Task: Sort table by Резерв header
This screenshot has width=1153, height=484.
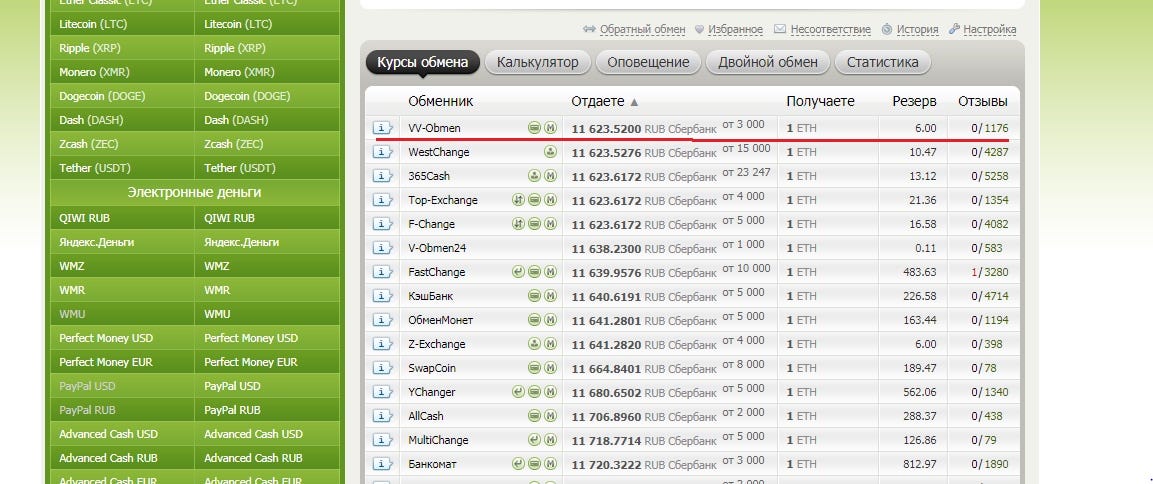Action: coord(915,102)
